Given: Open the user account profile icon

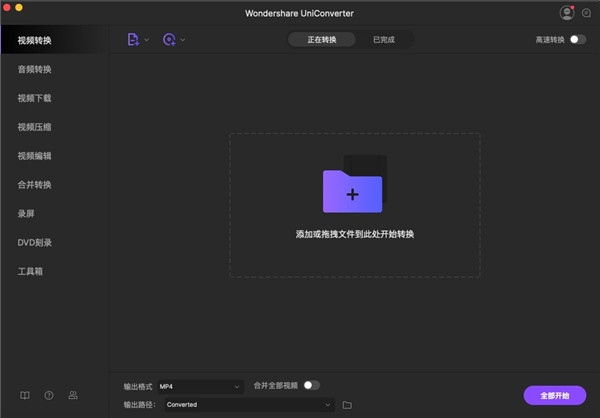Looking at the screenshot, I should (x=567, y=13).
